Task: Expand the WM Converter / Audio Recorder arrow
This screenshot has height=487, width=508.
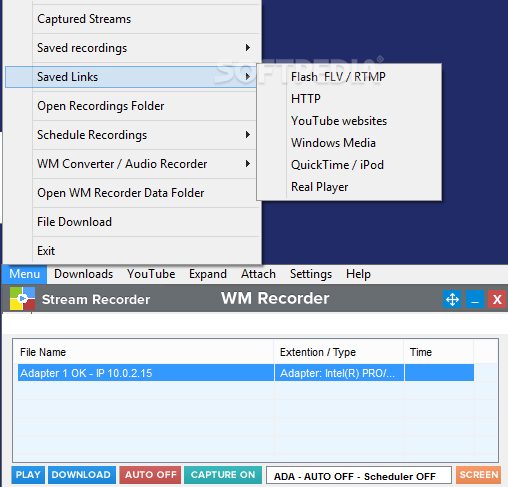Action: coord(248,164)
